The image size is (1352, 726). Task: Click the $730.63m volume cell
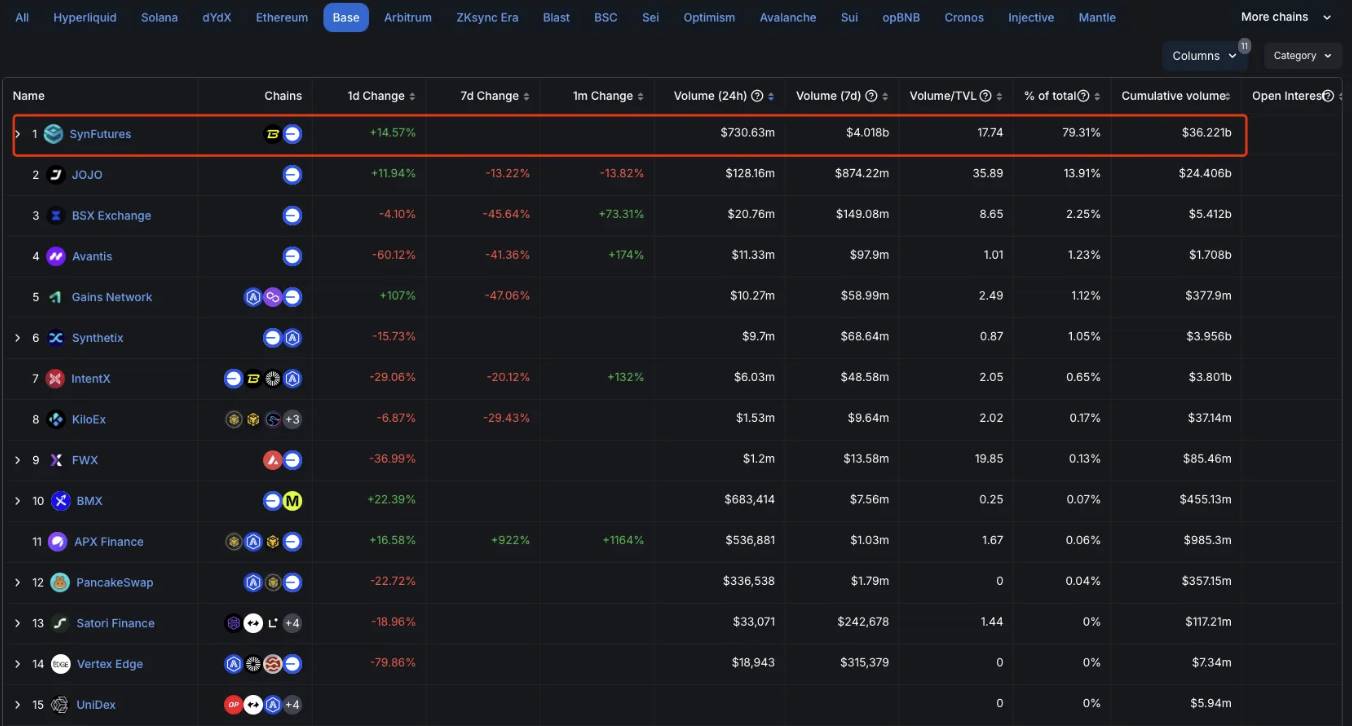[x=747, y=134]
